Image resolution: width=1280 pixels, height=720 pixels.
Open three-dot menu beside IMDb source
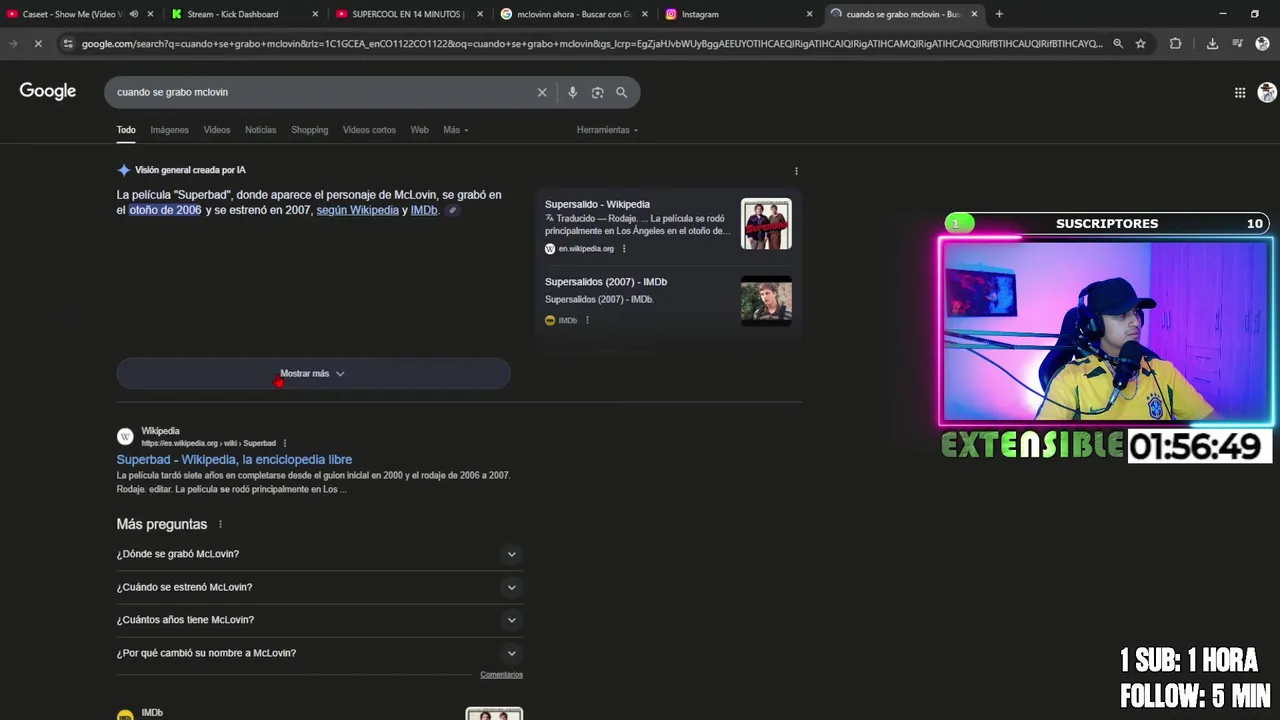(x=587, y=320)
